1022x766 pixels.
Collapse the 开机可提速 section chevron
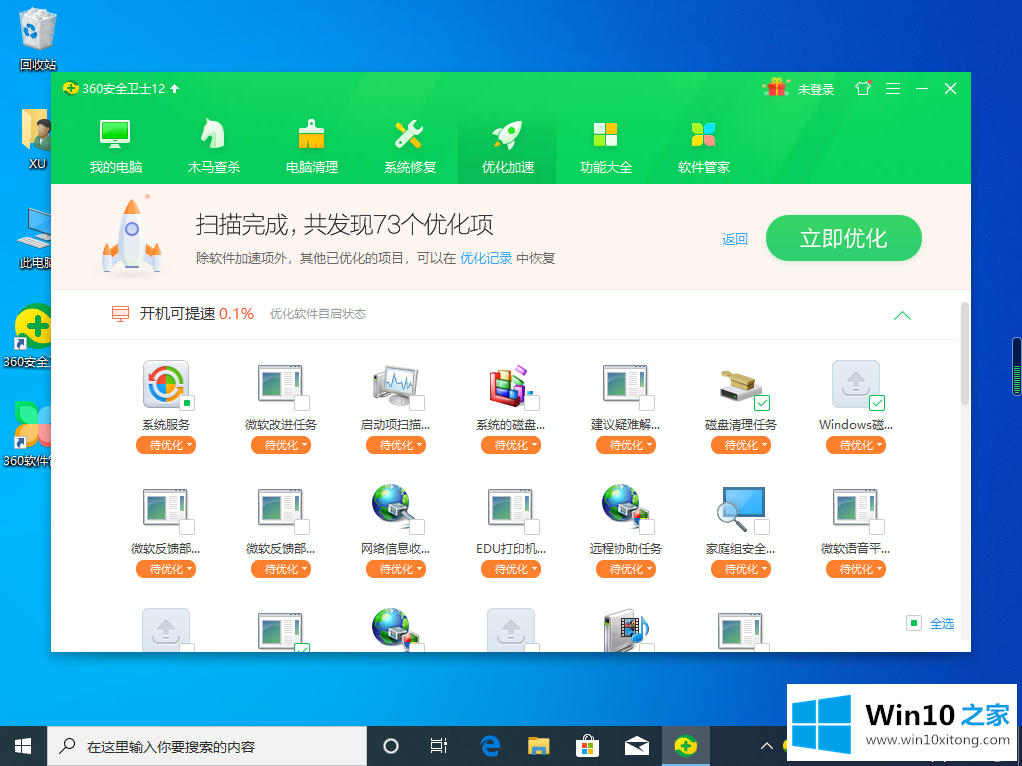902,316
